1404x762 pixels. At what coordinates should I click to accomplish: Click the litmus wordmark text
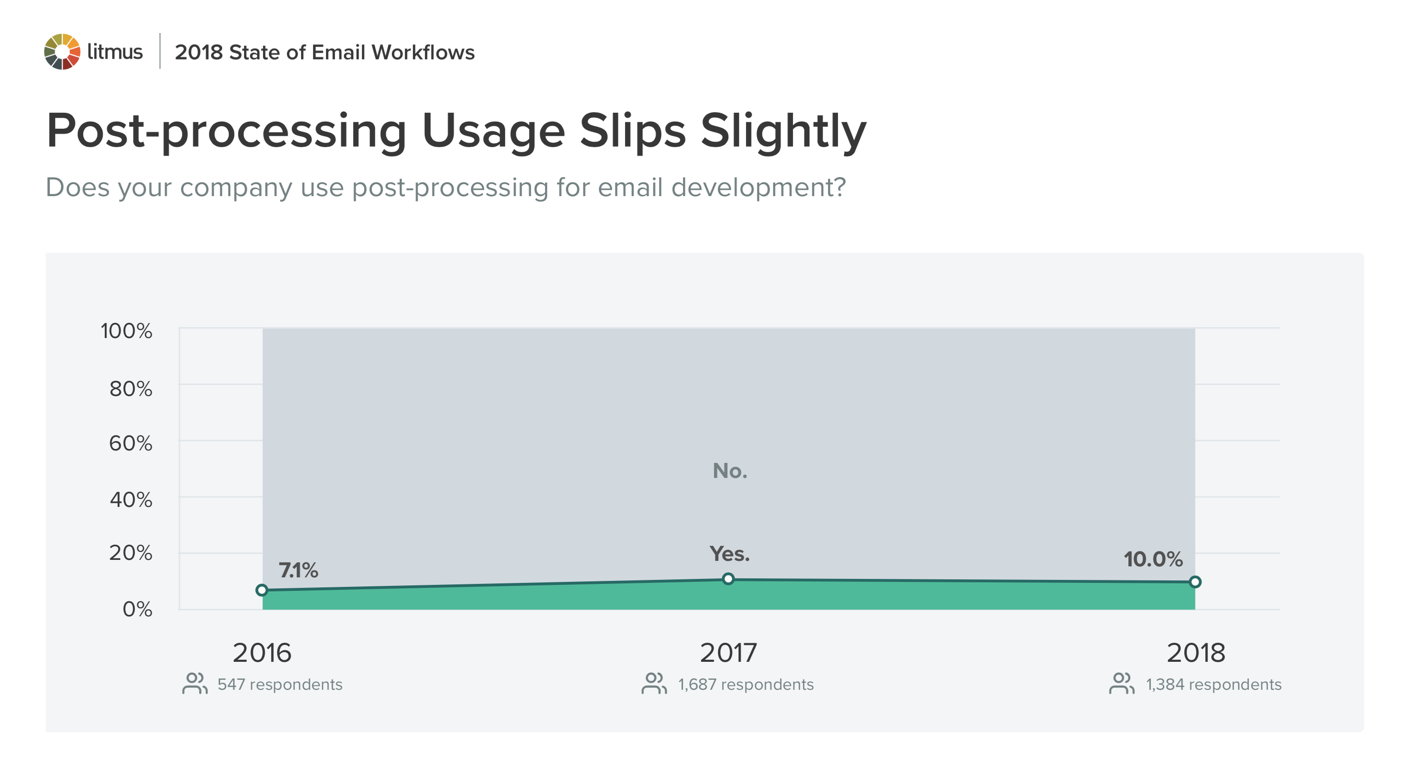tap(115, 52)
